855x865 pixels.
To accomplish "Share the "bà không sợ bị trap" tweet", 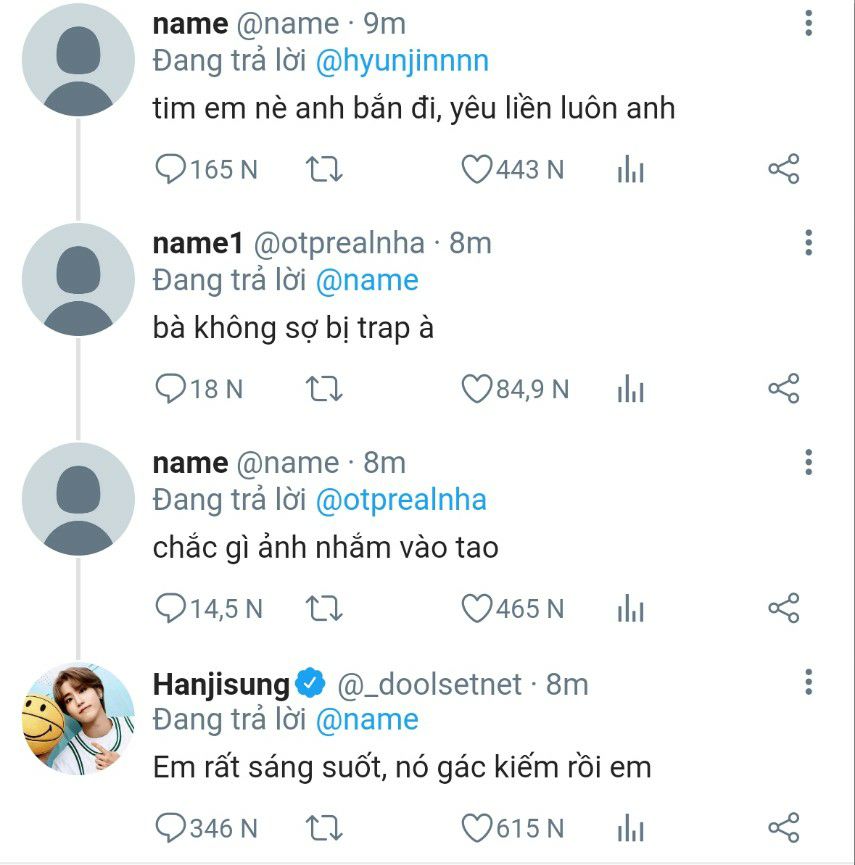I will click(x=784, y=389).
